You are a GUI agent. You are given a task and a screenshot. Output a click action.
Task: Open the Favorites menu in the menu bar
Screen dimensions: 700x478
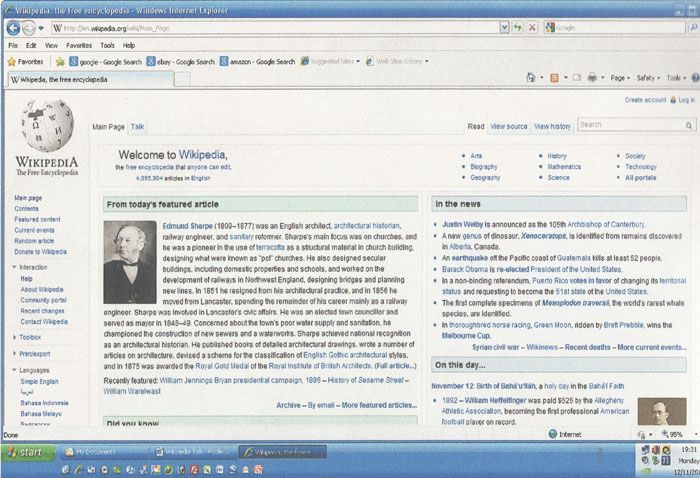[79, 46]
